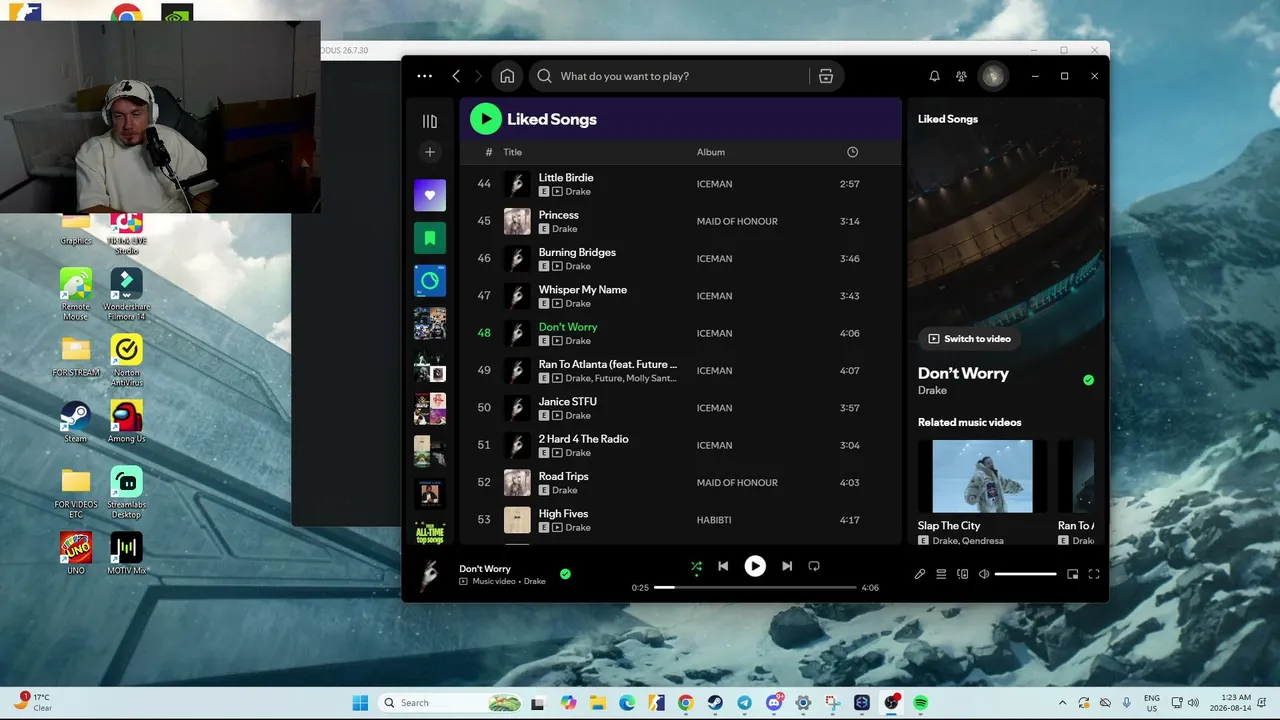The height and width of the screenshot is (720, 1280).
Task: Open Drake artist link under Burning Bridges
Action: [x=578, y=266]
